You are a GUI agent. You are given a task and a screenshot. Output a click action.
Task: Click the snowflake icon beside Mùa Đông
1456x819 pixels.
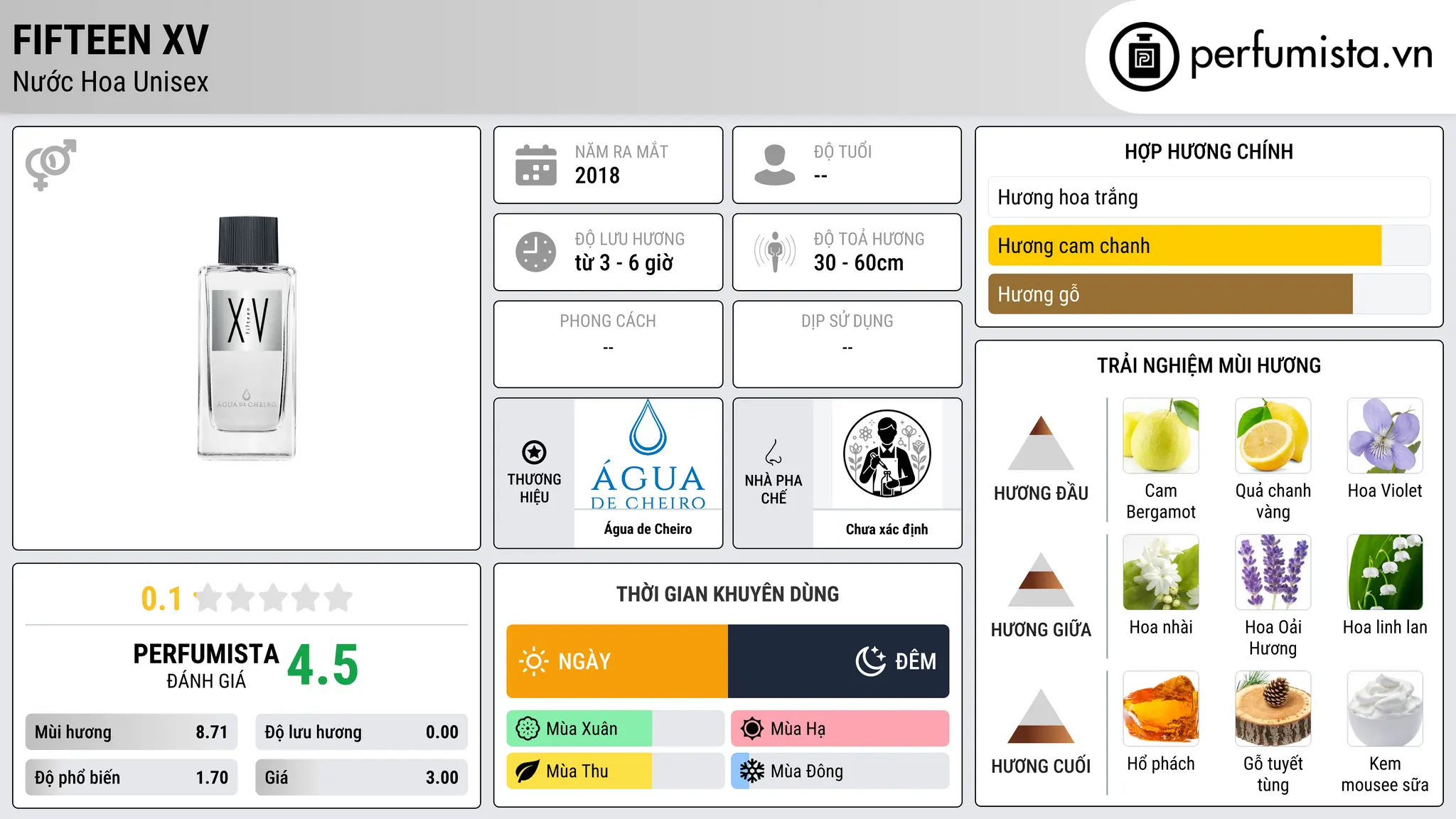coord(752,771)
